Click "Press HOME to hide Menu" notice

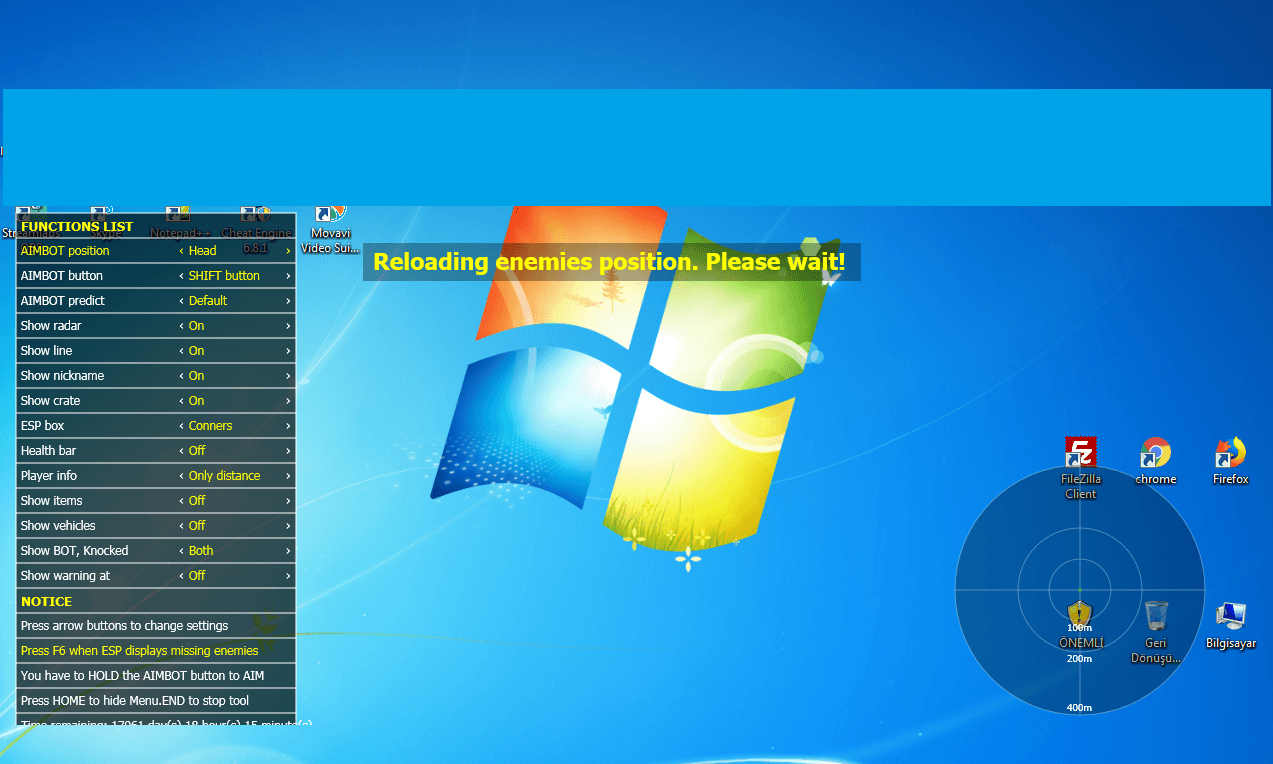click(x=135, y=701)
